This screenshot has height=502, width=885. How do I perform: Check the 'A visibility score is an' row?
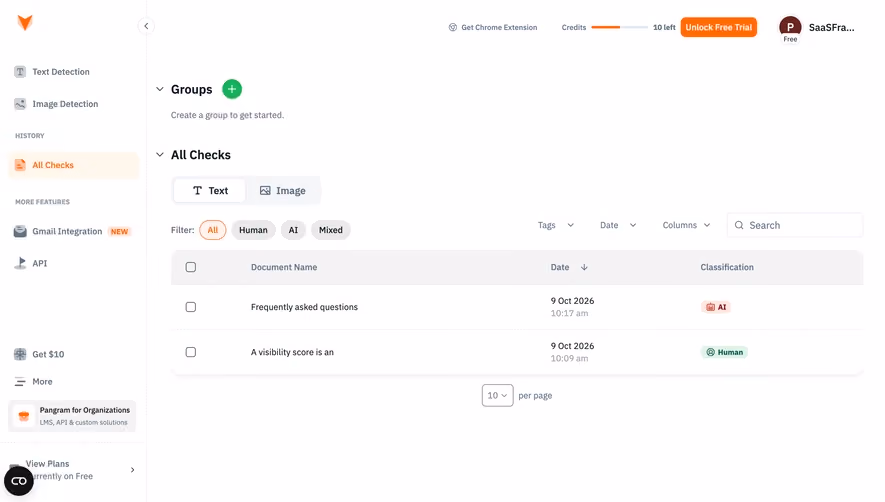[191, 352]
